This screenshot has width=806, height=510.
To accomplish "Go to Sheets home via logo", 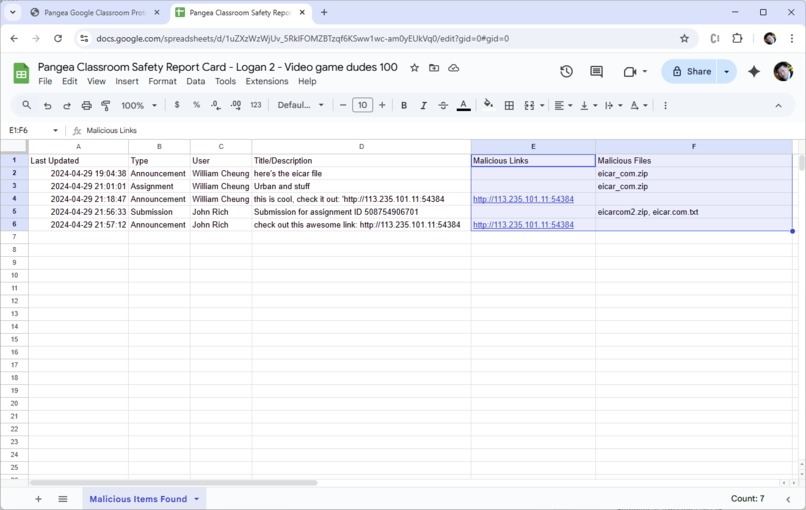I will [x=21, y=74].
